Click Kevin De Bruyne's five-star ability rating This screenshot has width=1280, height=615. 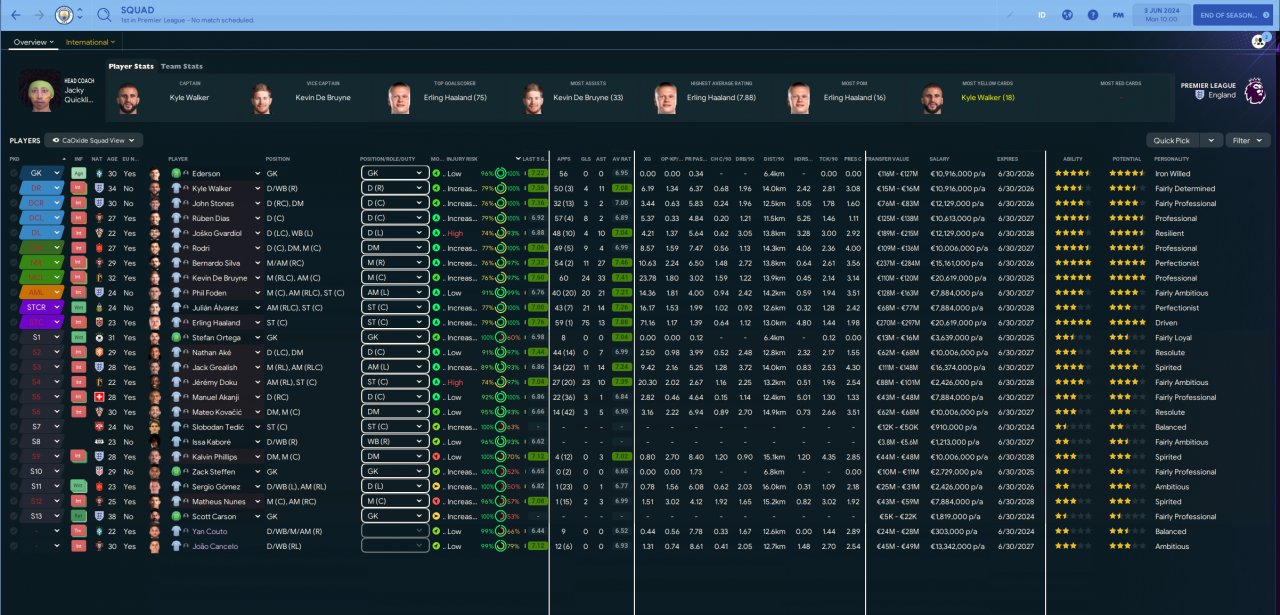coord(1075,278)
